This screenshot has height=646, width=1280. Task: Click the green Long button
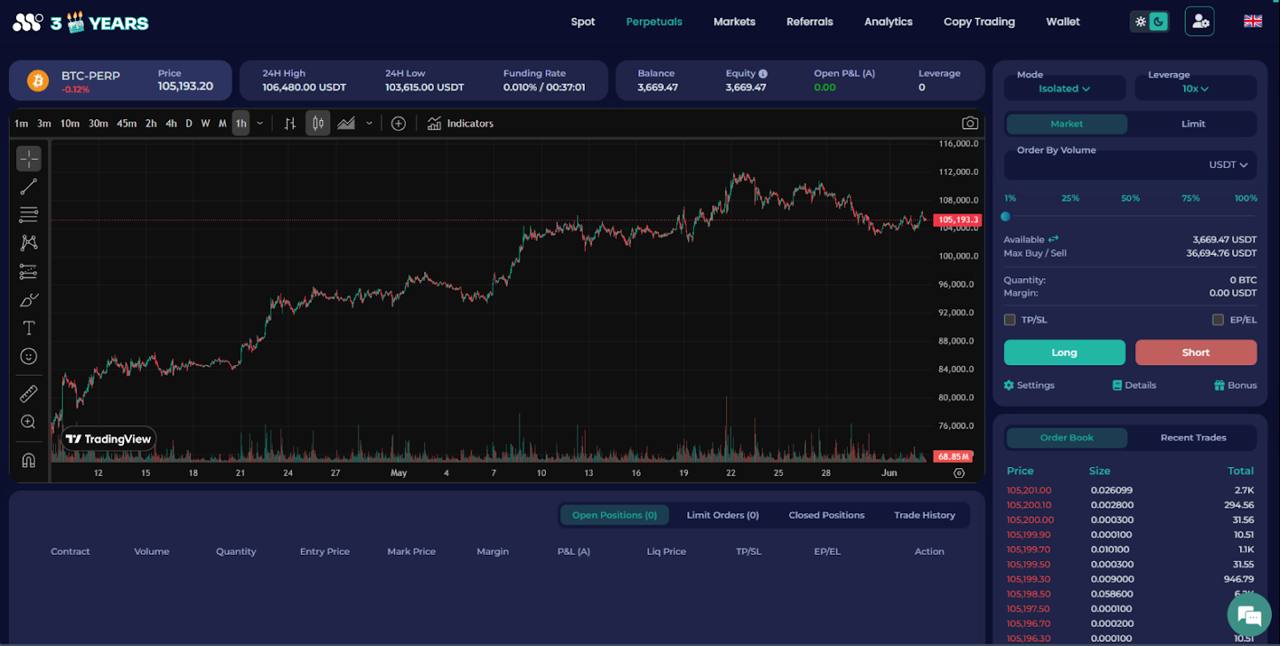pos(1064,352)
